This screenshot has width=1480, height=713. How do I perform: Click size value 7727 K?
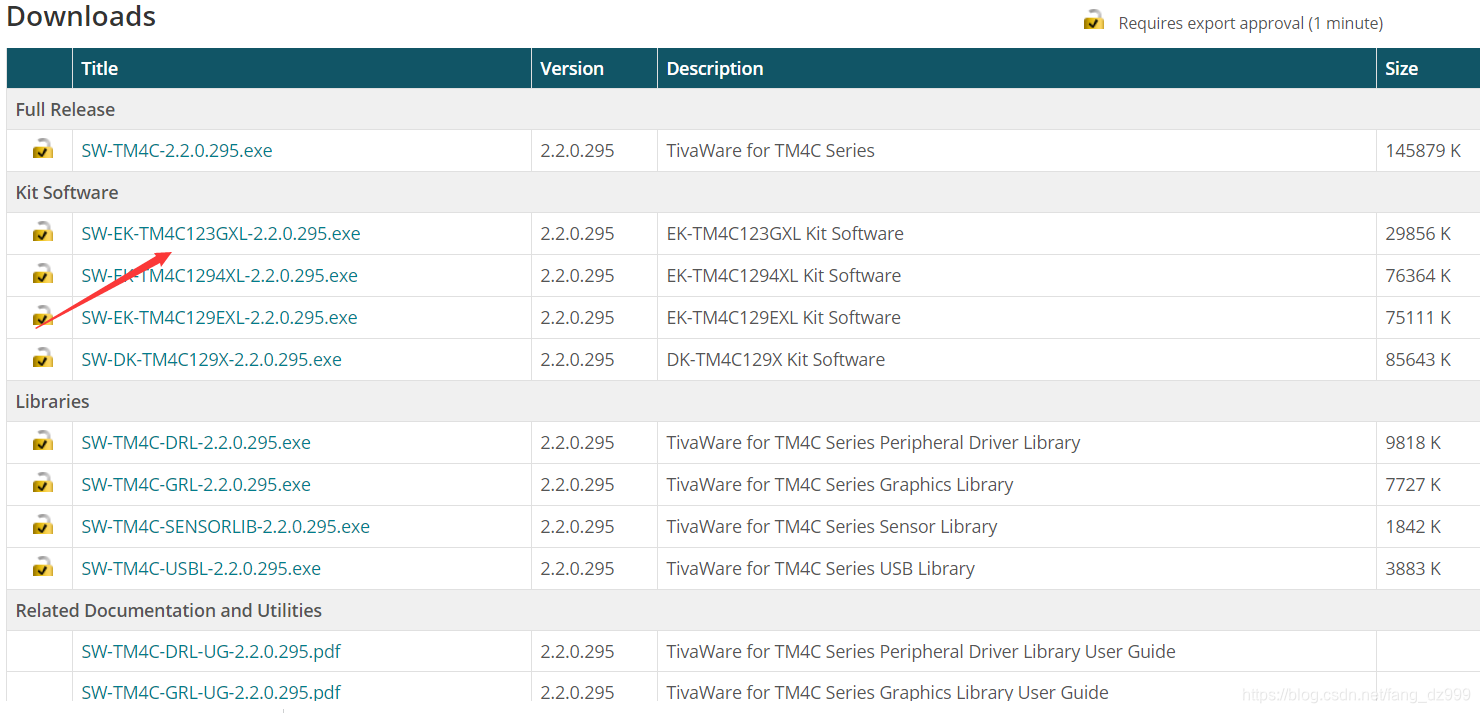[1413, 485]
